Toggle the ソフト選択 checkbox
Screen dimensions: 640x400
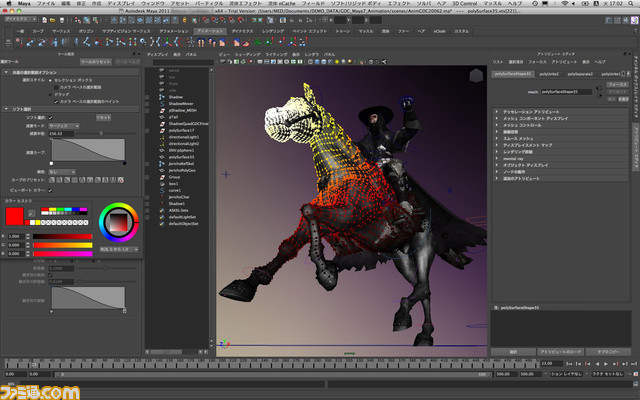[51, 118]
